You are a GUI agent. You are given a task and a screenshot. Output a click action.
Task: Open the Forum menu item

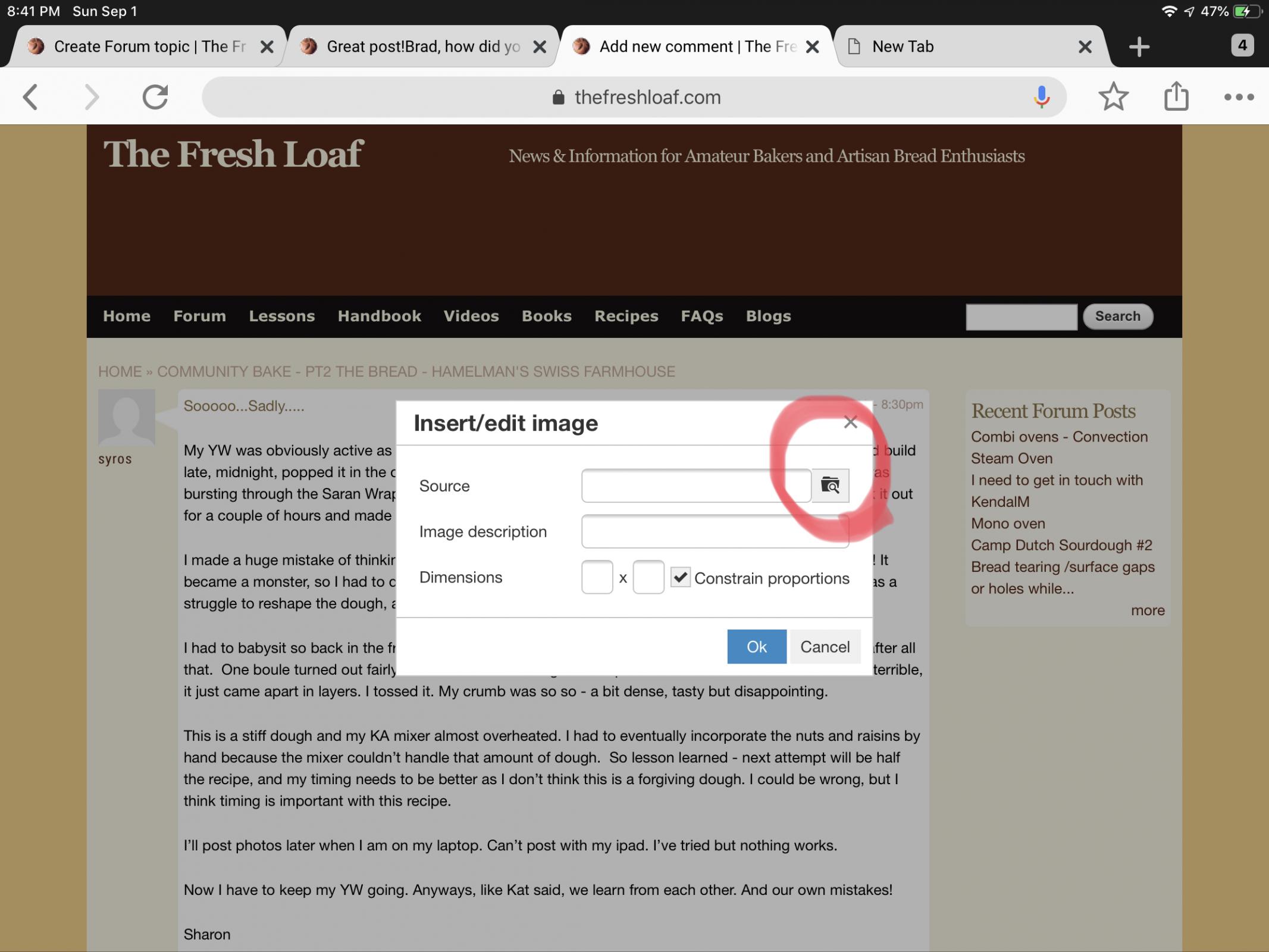[x=199, y=316]
